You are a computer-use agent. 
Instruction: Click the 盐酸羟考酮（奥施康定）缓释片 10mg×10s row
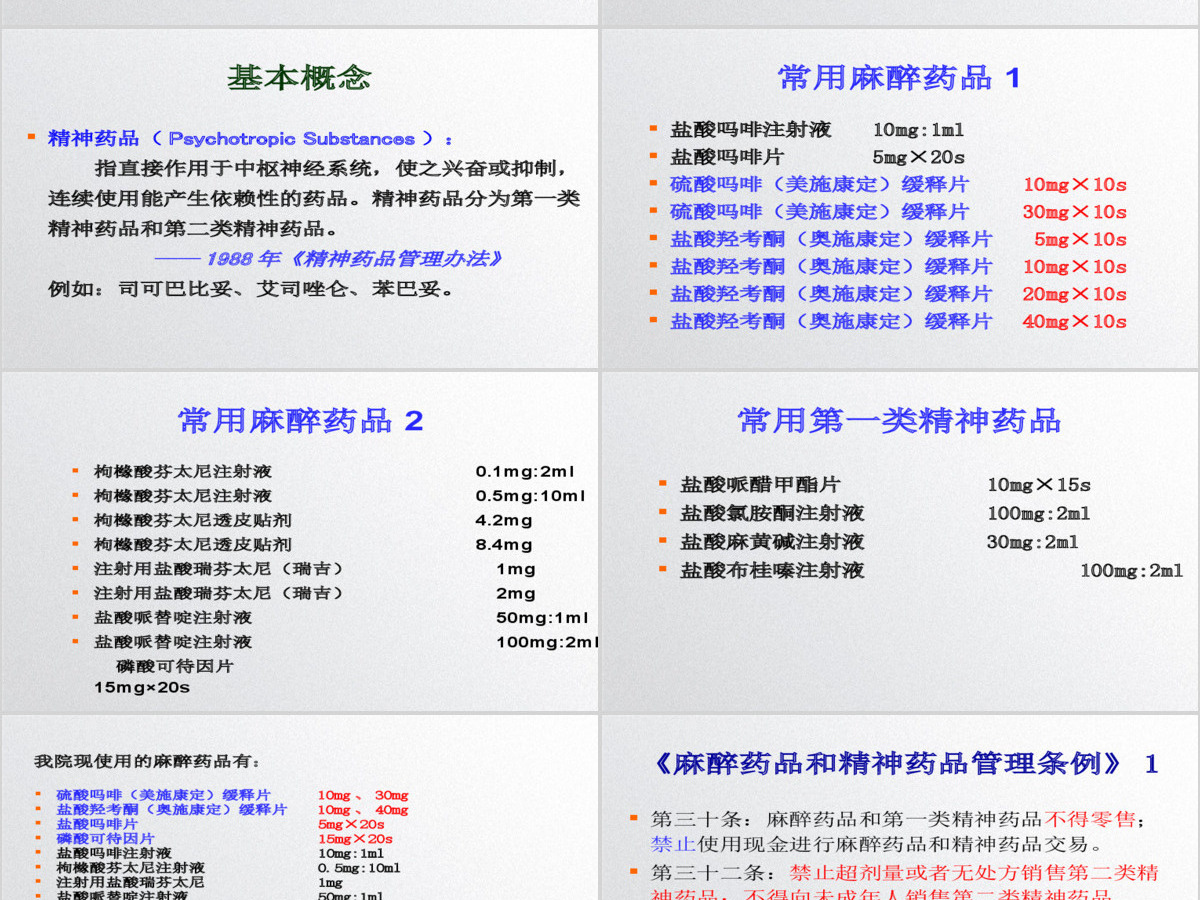click(x=898, y=267)
